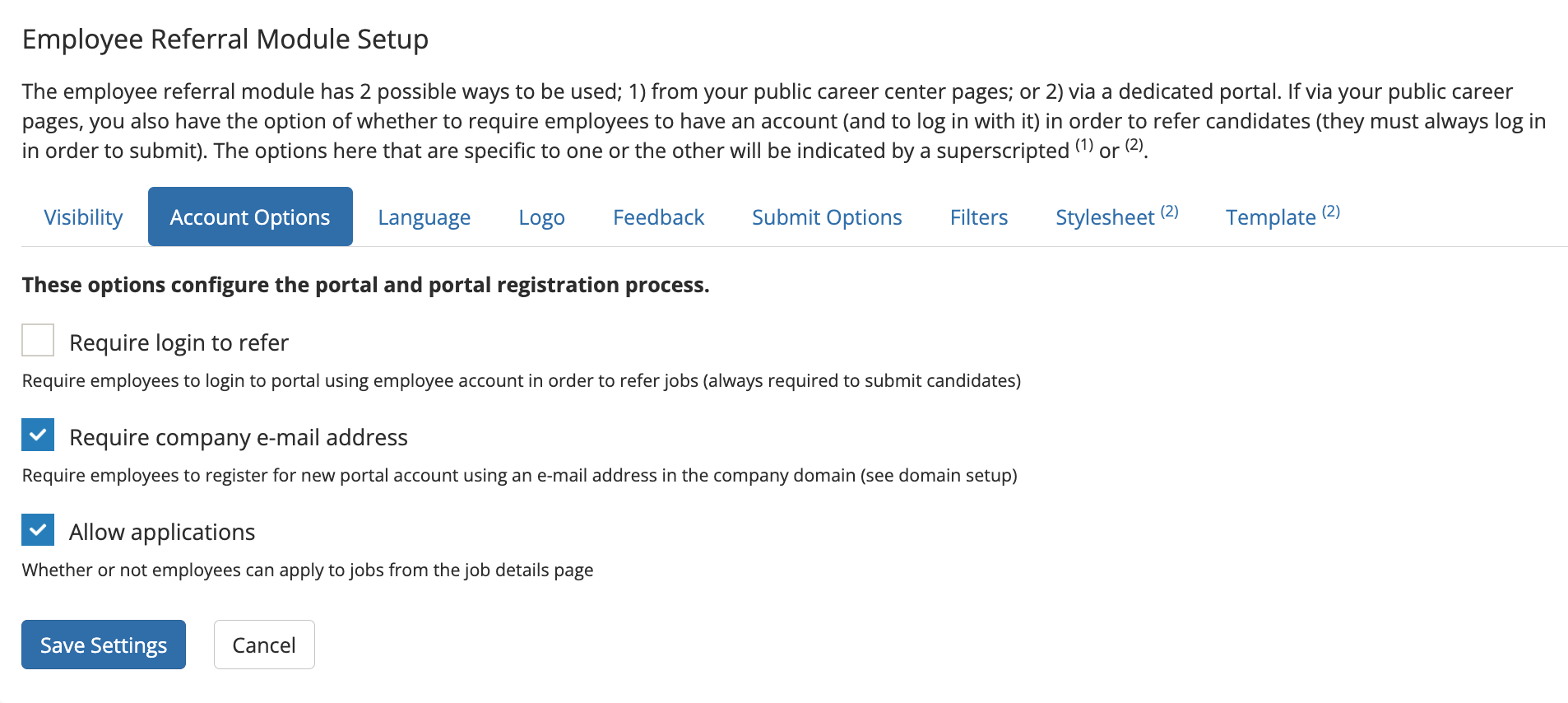Uncheck the Require company e-mail address checkbox

tap(38, 435)
